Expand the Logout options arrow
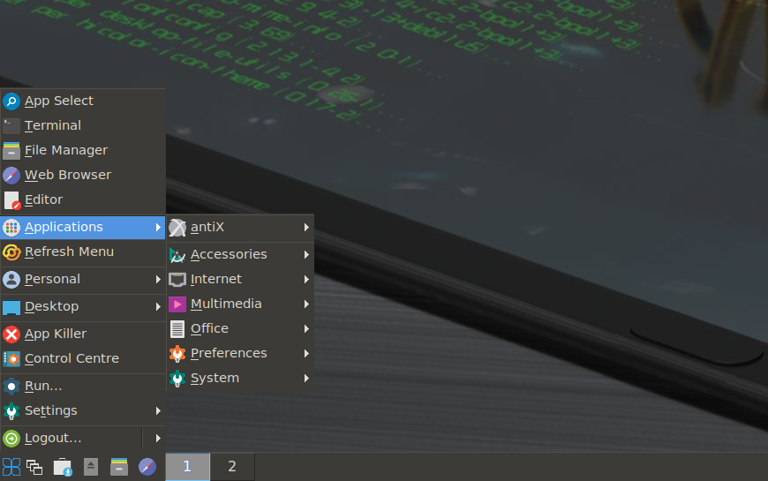This screenshot has height=481, width=768. (x=158, y=438)
